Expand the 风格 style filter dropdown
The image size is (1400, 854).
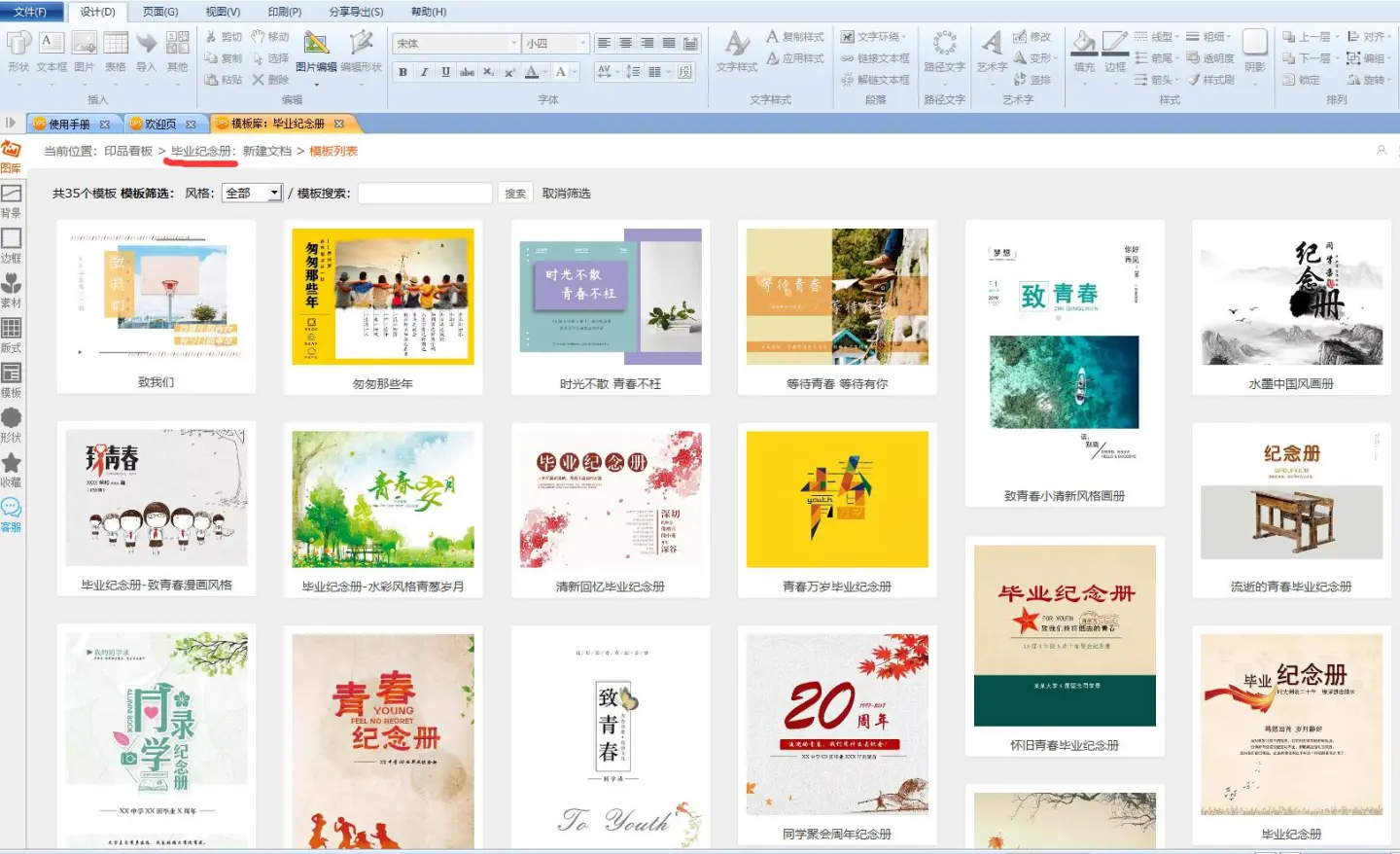pyautogui.click(x=274, y=194)
